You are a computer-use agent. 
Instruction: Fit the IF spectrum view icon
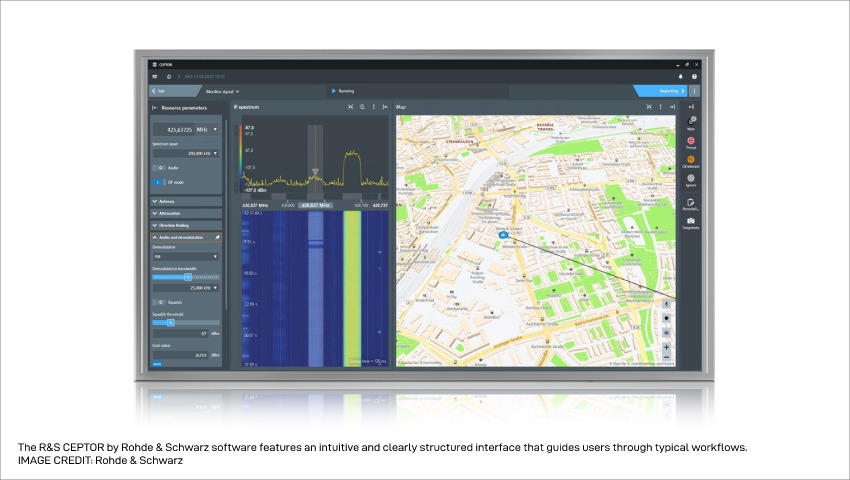tap(351, 107)
